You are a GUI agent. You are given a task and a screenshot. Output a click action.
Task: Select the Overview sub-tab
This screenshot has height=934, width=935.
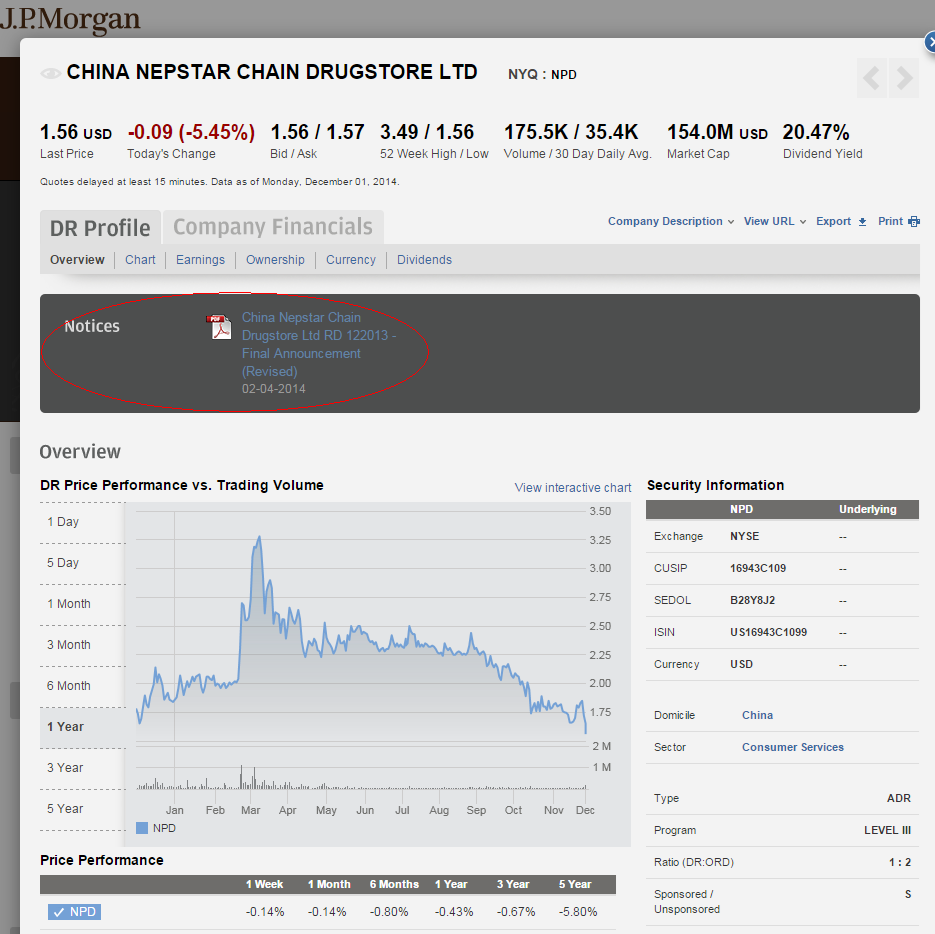click(77, 260)
